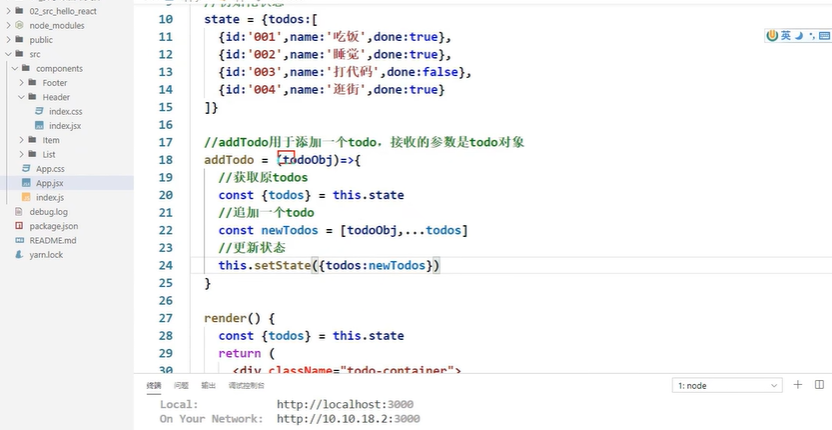
Task: Click the components folder icon
Action: pos(26,68)
